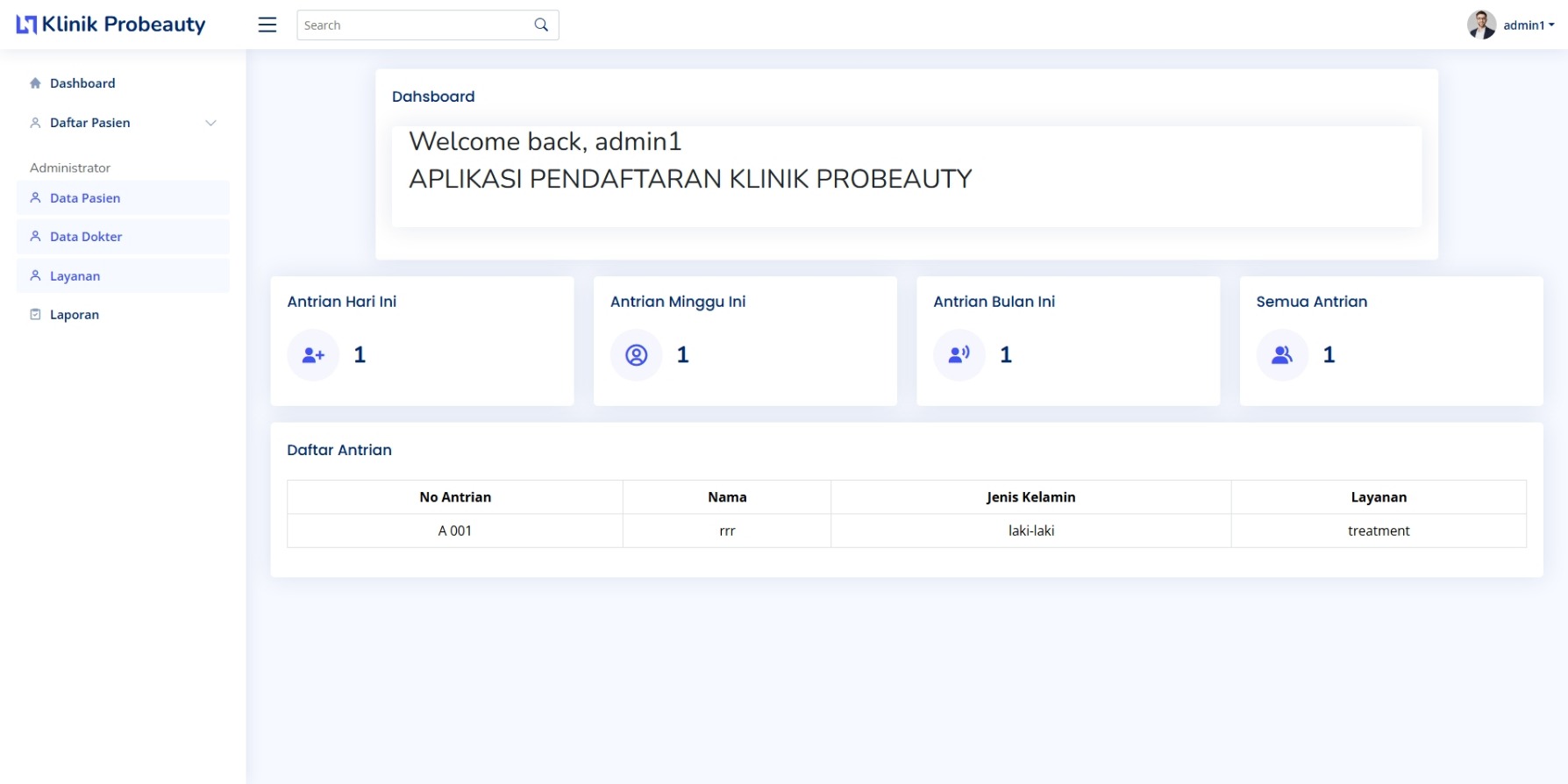
Task: Click the Antrian Bulan Ini speaking-user icon
Action: [x=959, y=355]
